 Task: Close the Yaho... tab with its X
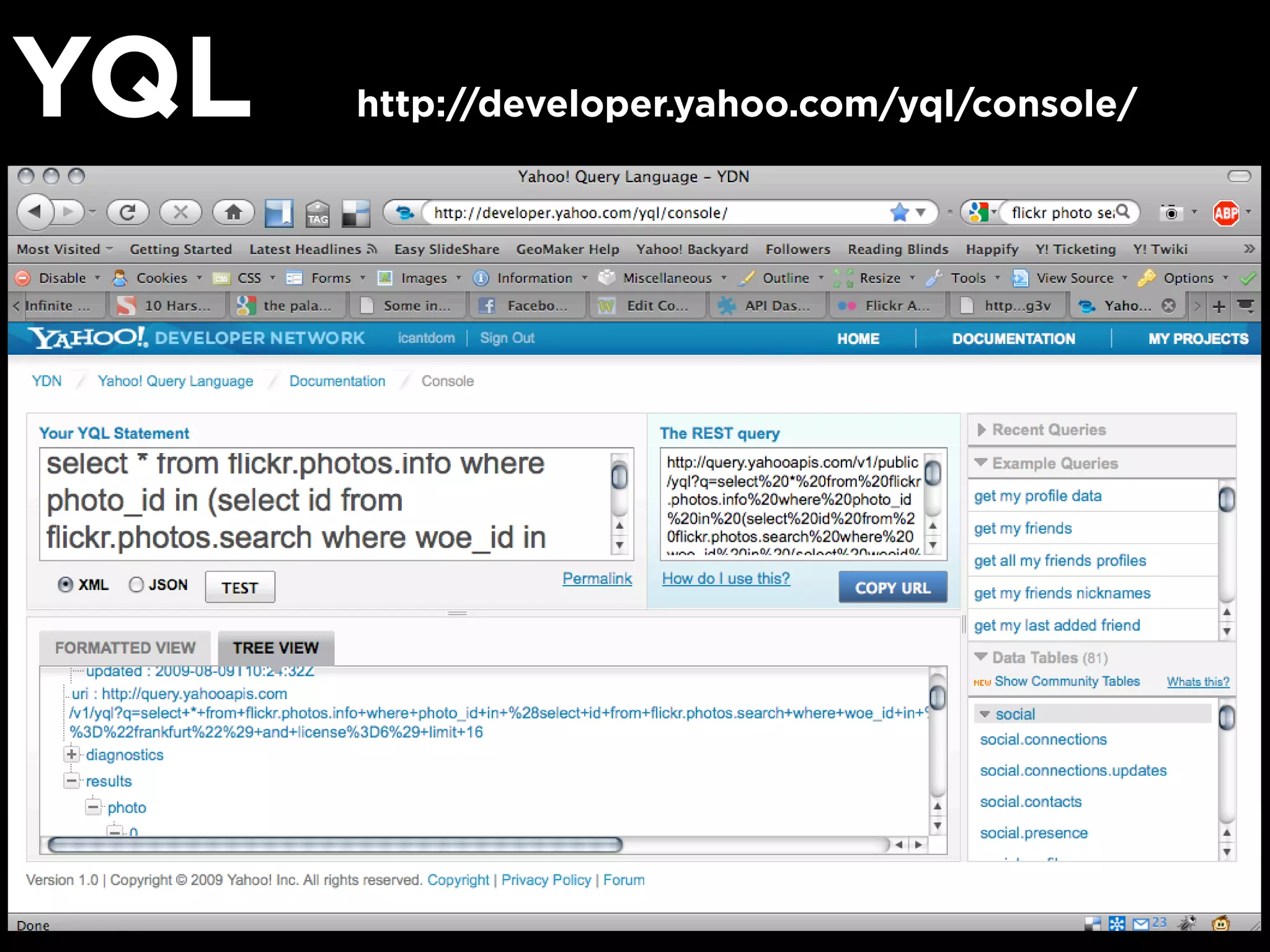point(1168,306)
